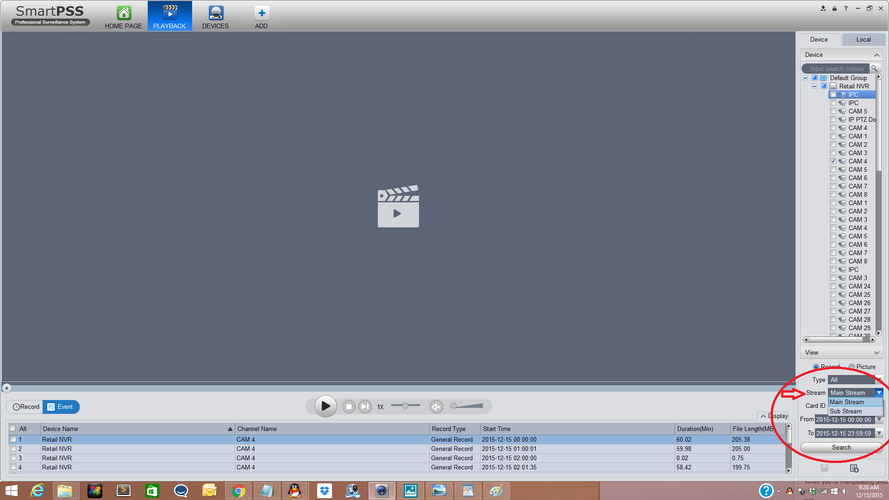This screenshot has width=889, height=500.
Task: Open Chrome from the Windows taskbar
Action: tap(238, 491)
